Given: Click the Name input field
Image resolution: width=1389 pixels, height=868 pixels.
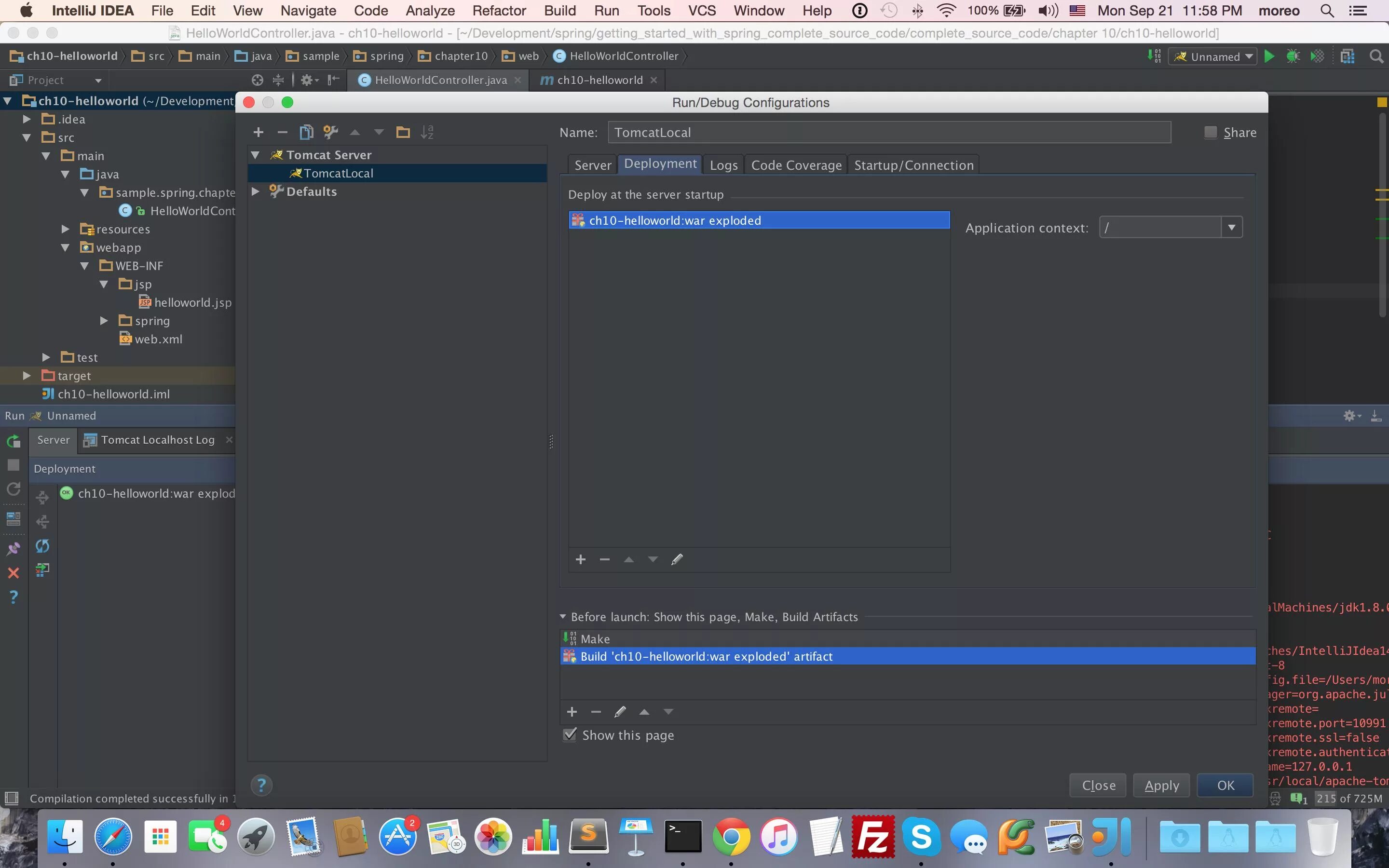Looking at the screenshot, I should coord(888,133).
